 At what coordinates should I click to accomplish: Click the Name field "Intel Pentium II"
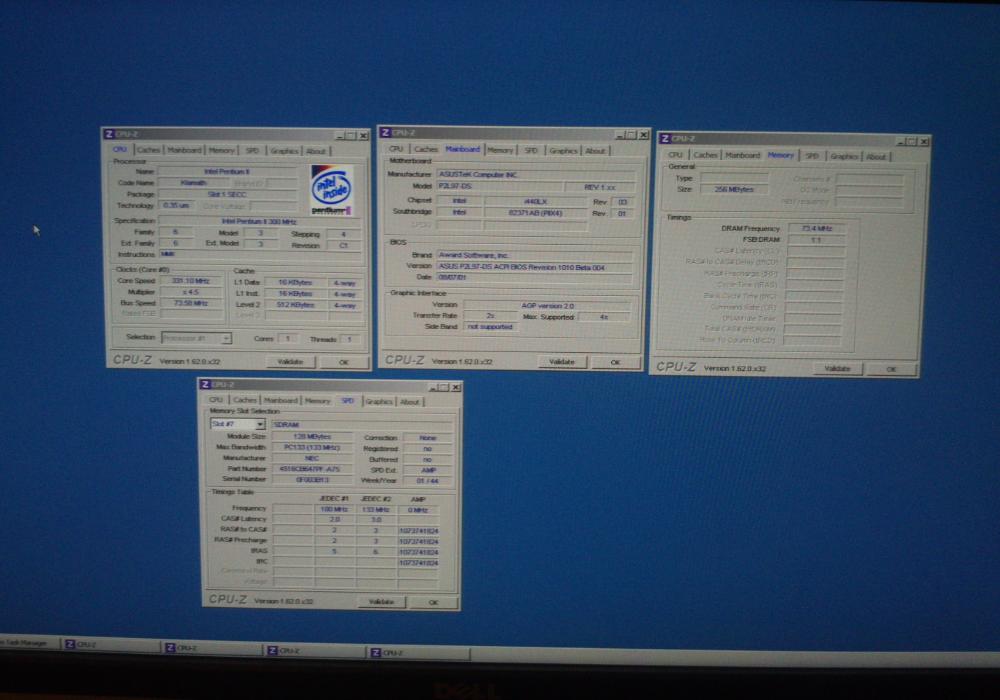click(x=227, y=171)
